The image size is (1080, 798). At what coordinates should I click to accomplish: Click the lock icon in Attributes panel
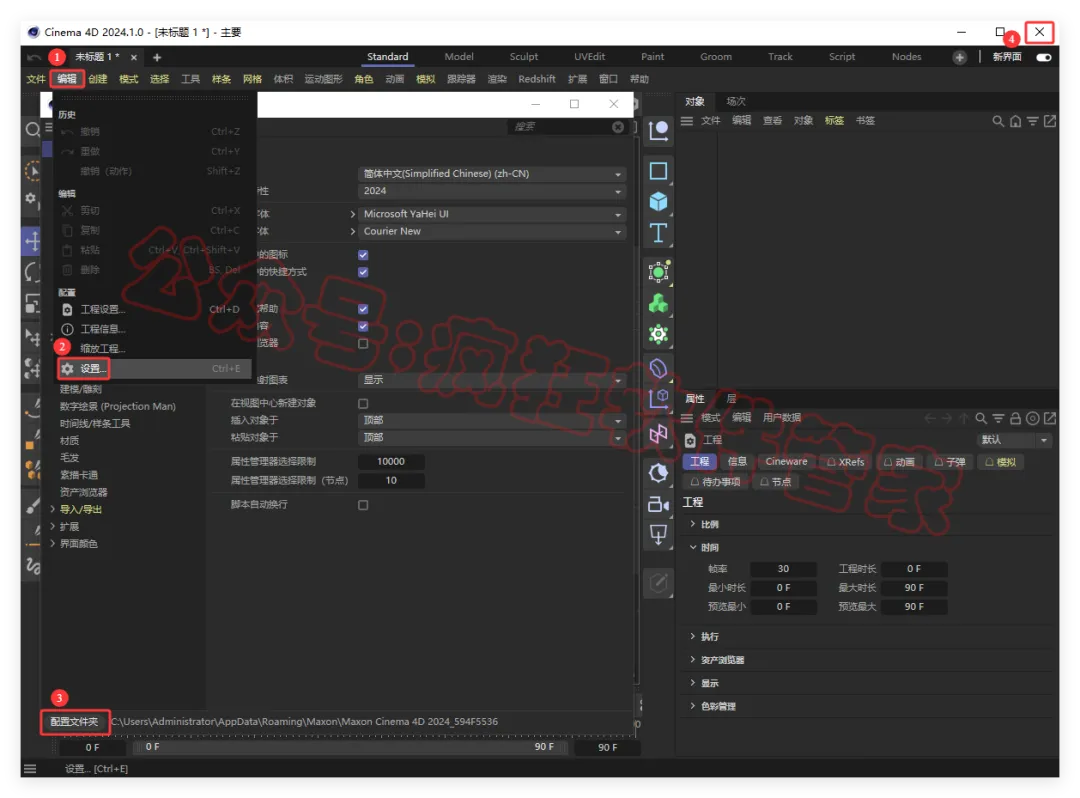click(x=1015, y=418)
